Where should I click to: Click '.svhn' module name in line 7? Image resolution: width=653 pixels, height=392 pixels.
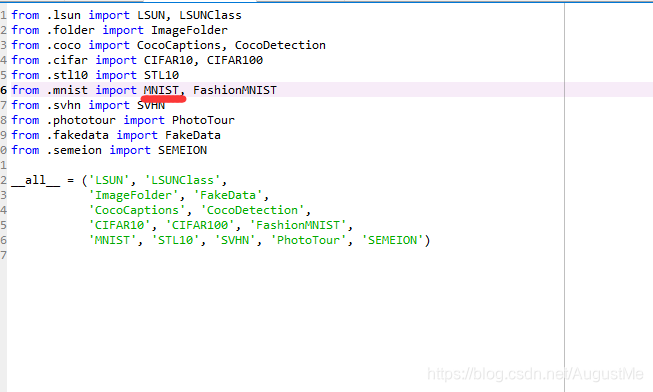coord(64,105)
